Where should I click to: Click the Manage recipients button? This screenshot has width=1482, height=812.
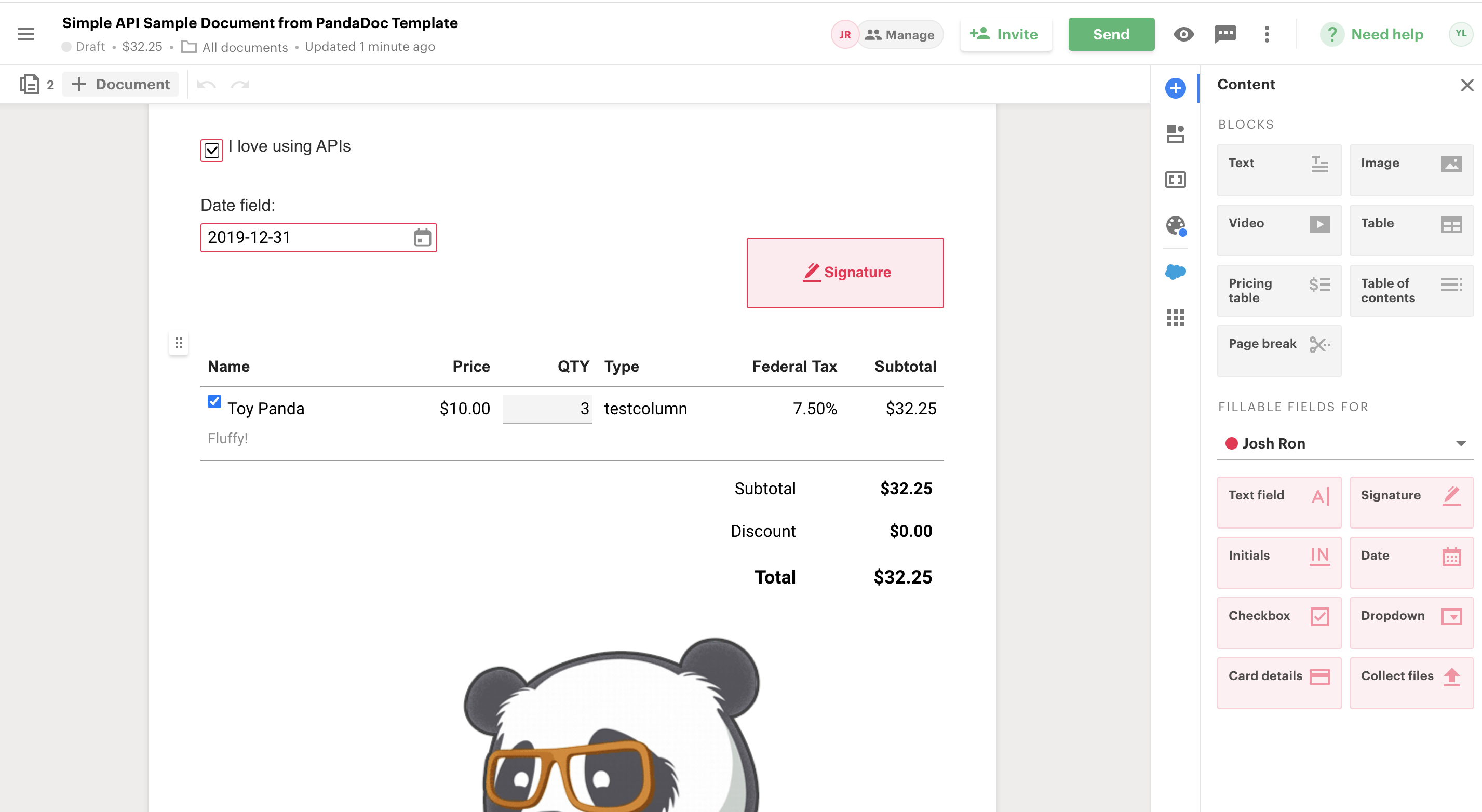[900, 34]
